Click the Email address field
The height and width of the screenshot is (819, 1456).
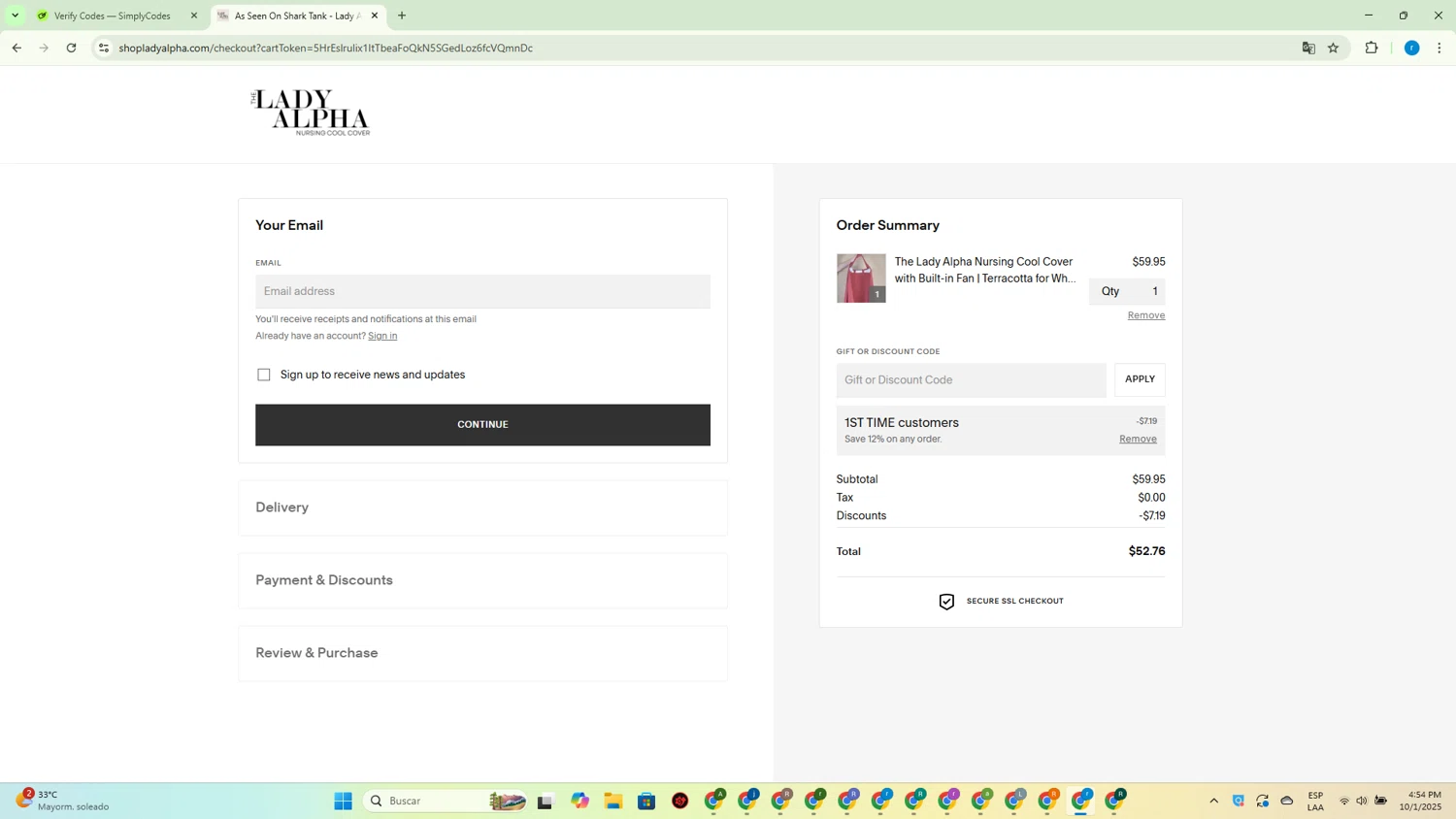point(482,291)
